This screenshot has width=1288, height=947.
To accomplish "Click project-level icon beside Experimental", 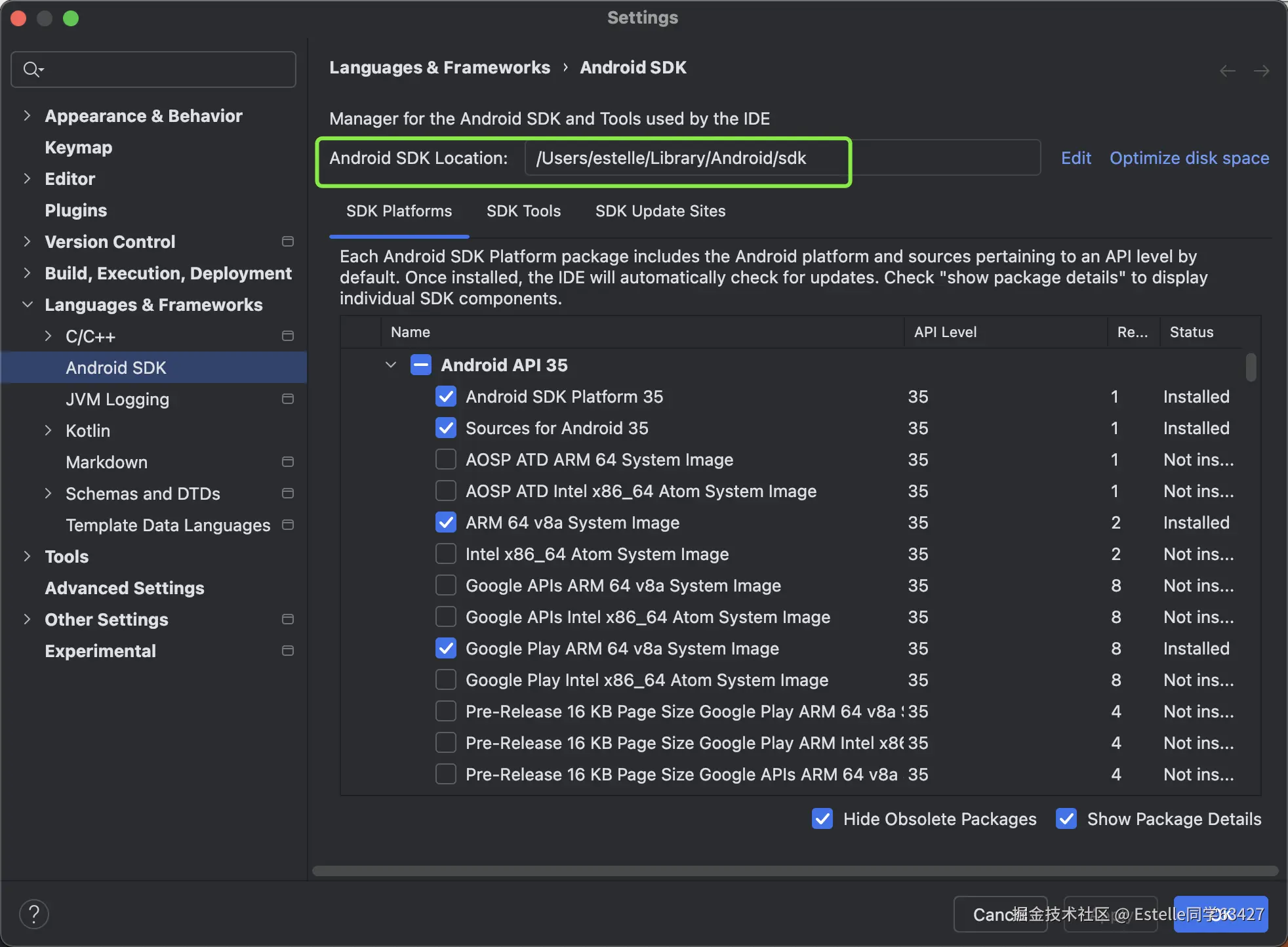I will (x=287, y=651).
